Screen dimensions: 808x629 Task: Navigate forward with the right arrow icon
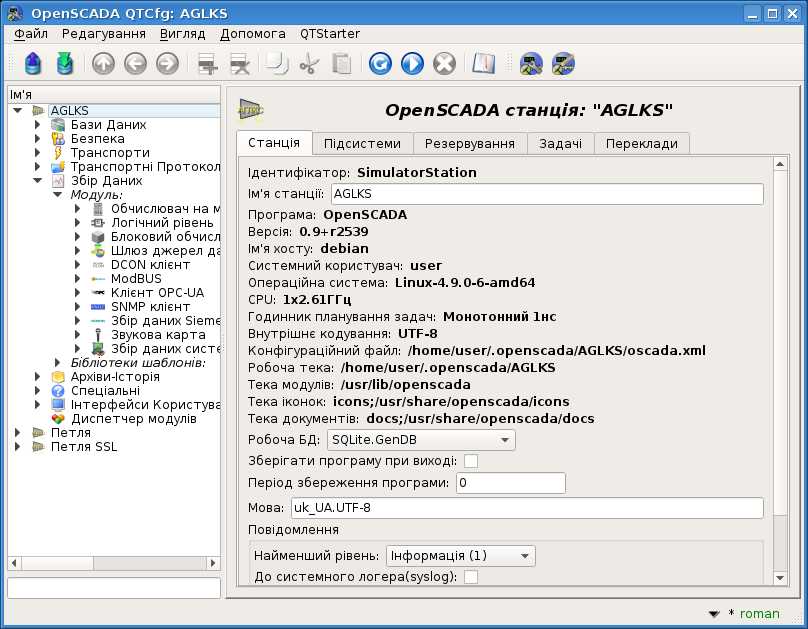click(167, 64)
